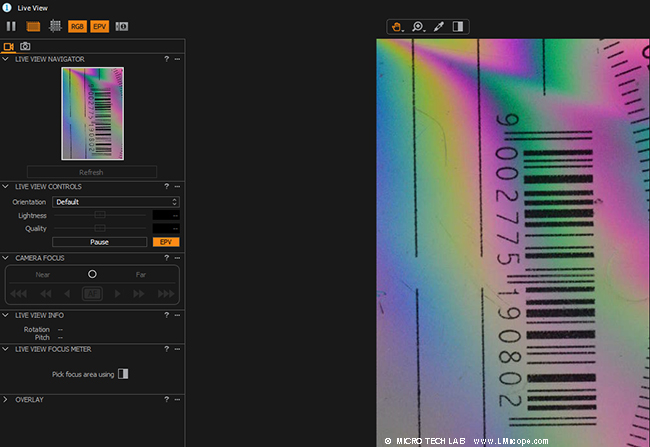Image resolution: width=650 pixels, height=447 pixels.
Task: Adjust the Quality slider
Action: (99, 228)
